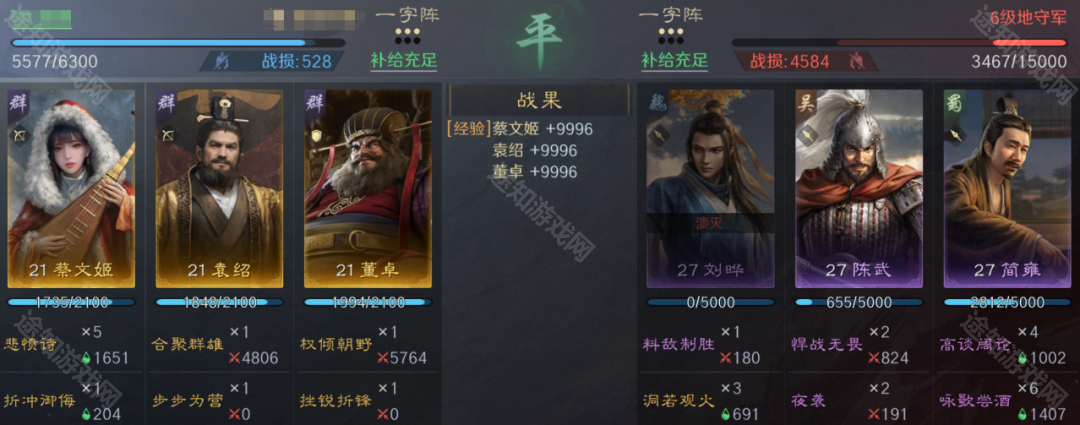
Task: Open the 蔡文姬 general portrait card
Action: [x=71, y=188]
